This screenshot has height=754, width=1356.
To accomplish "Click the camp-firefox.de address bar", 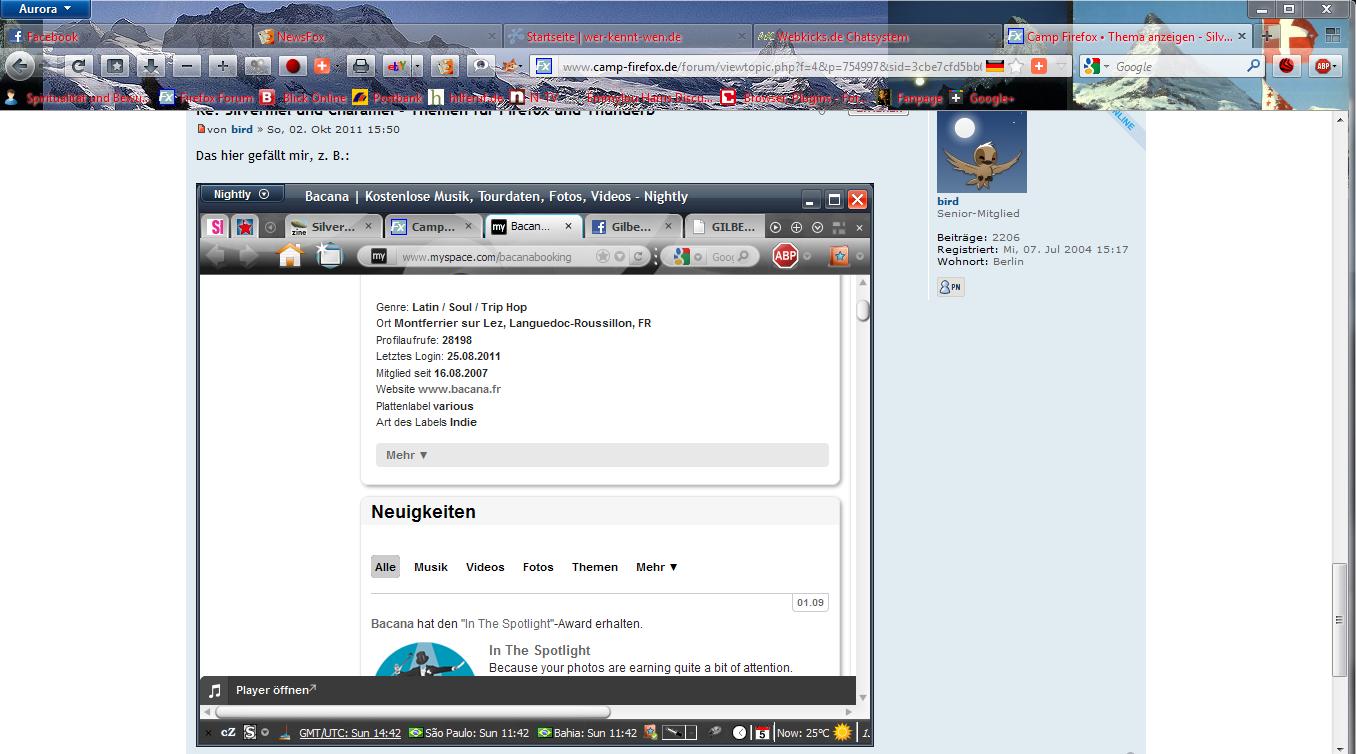I will 770,66.
